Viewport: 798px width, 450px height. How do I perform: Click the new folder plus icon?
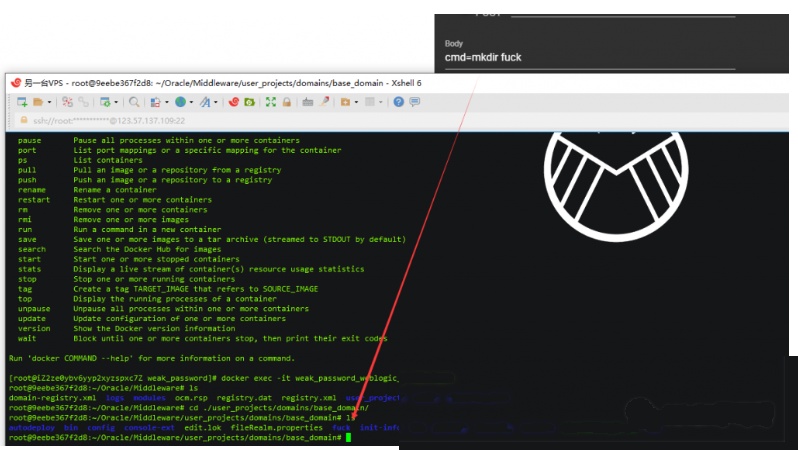point(345,102)
